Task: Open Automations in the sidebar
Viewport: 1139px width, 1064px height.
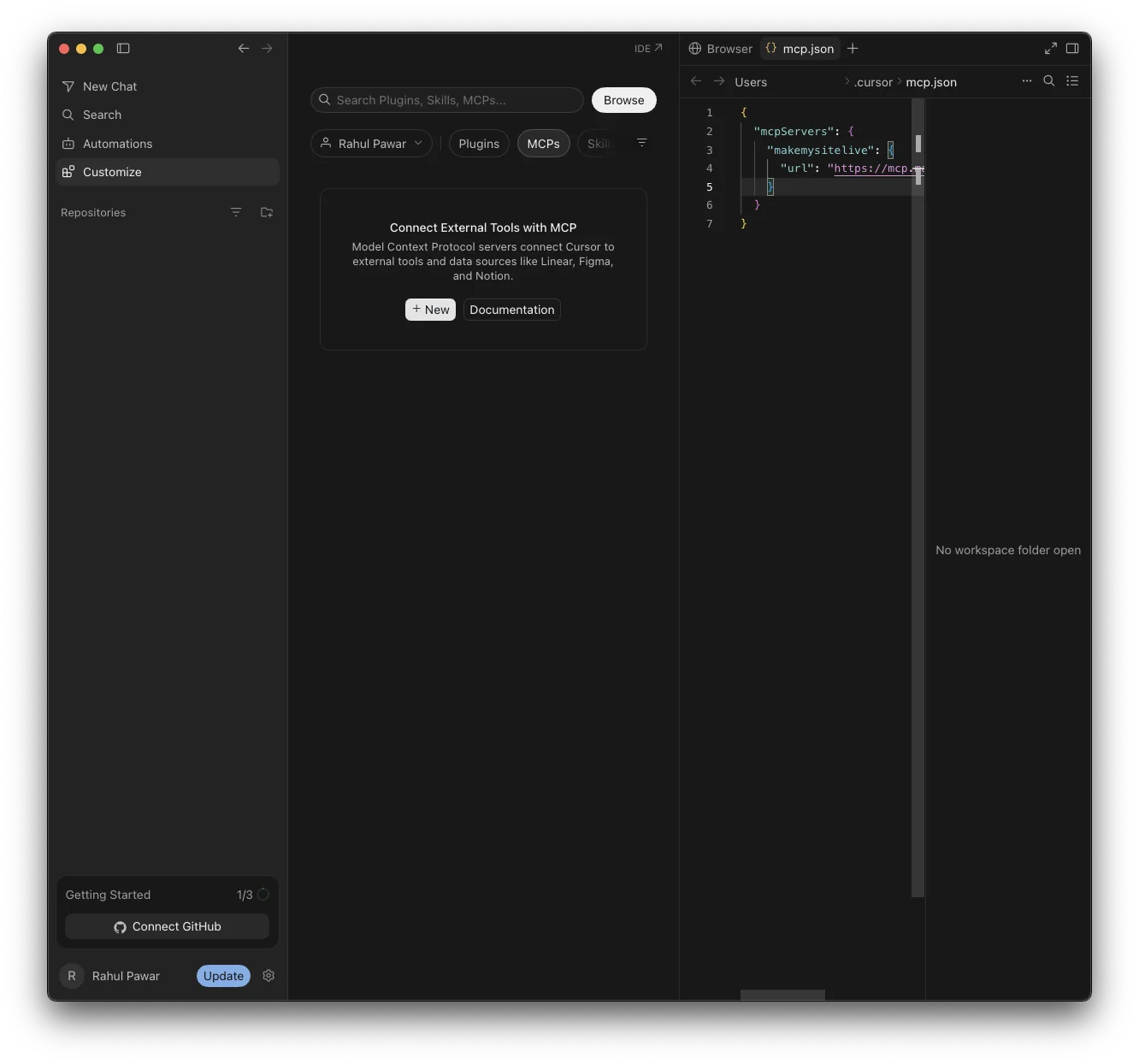Action: 168,144
